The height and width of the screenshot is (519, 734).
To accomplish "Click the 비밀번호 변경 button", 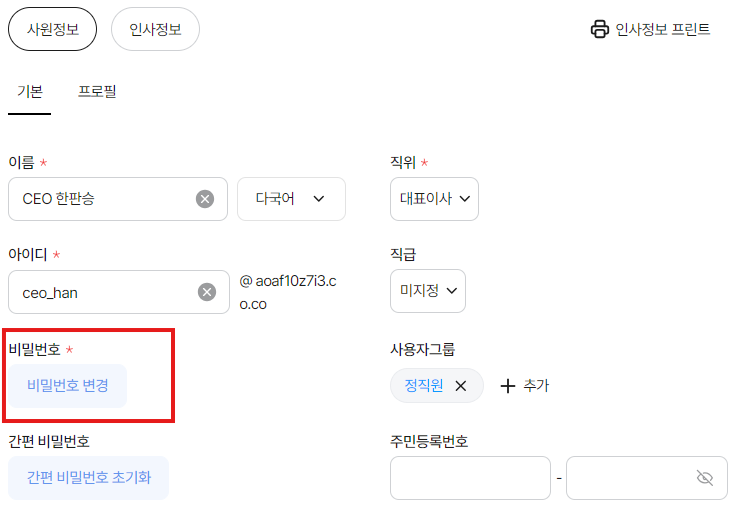I will 68,386.
